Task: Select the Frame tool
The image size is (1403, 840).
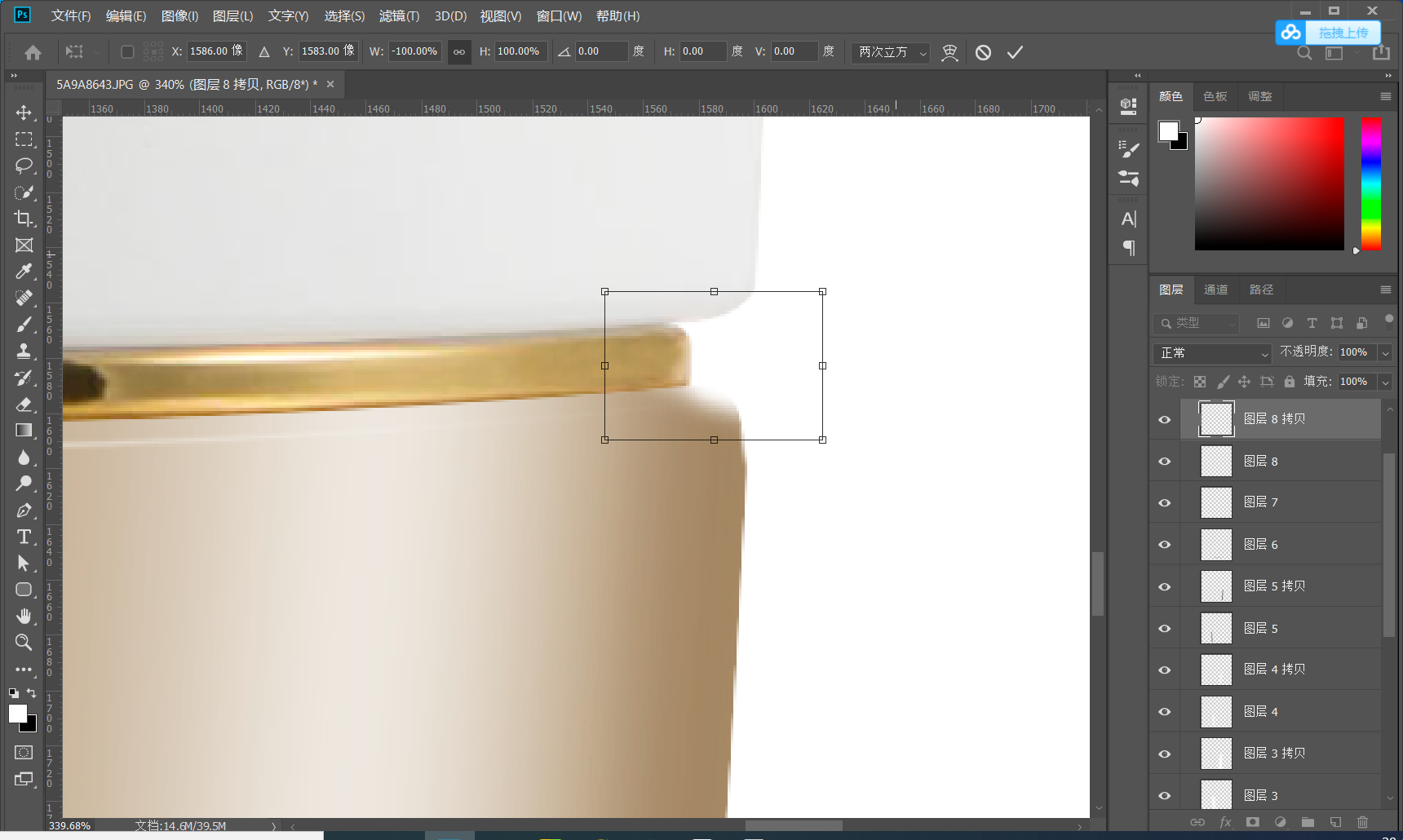Action: [24, 245]
